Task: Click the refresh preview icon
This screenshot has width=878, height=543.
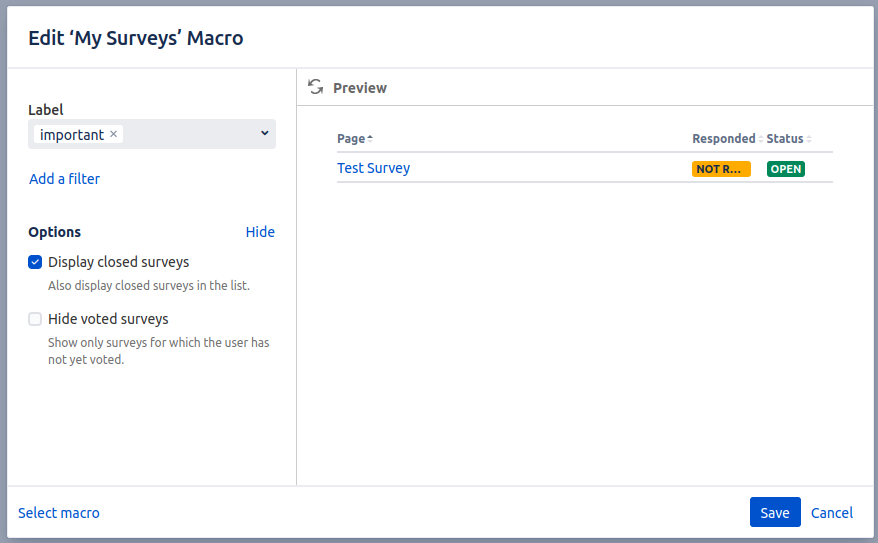Action: [316, 87]
